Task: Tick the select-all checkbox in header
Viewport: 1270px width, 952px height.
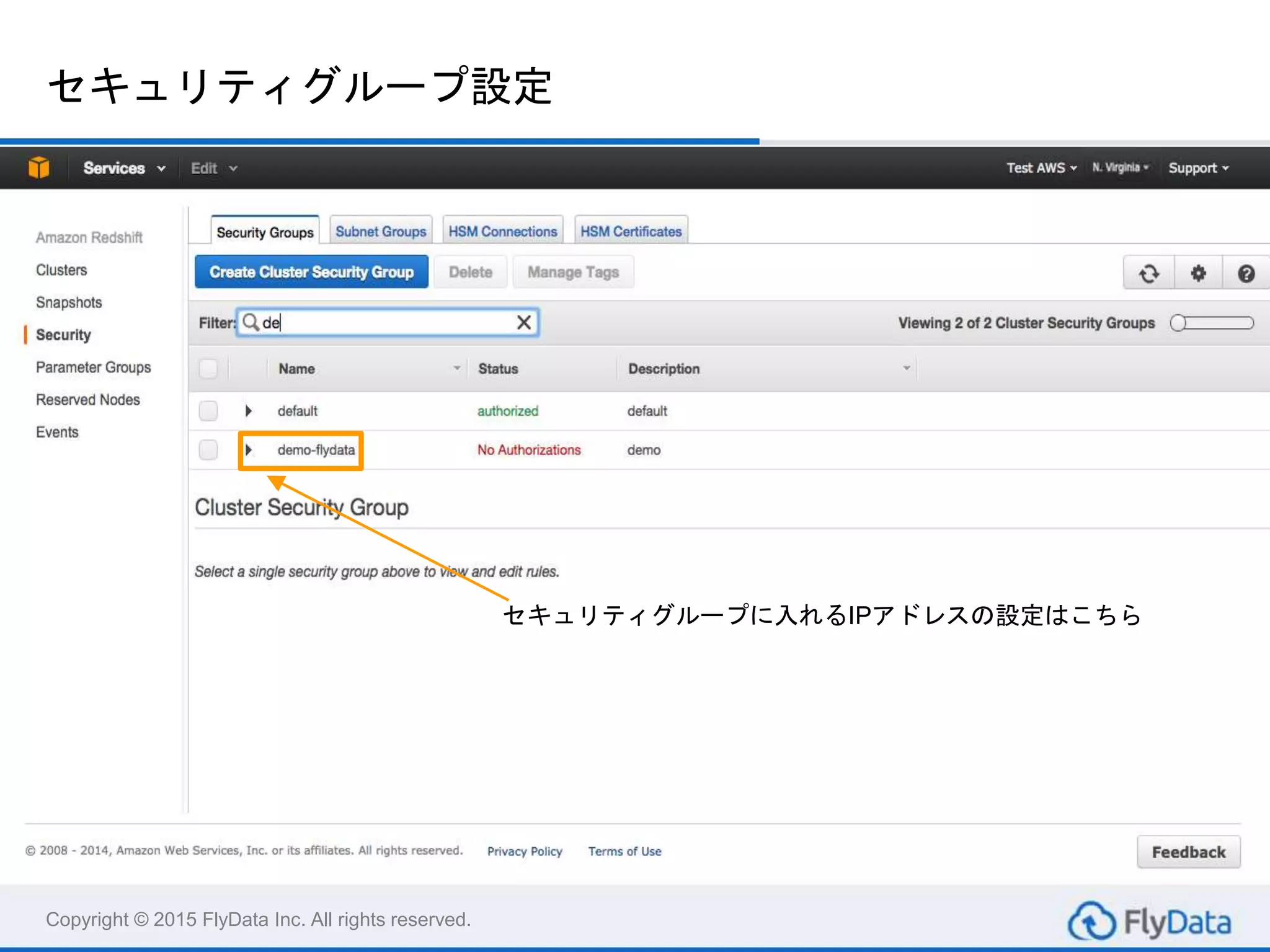Action: [x=208, y=369]
